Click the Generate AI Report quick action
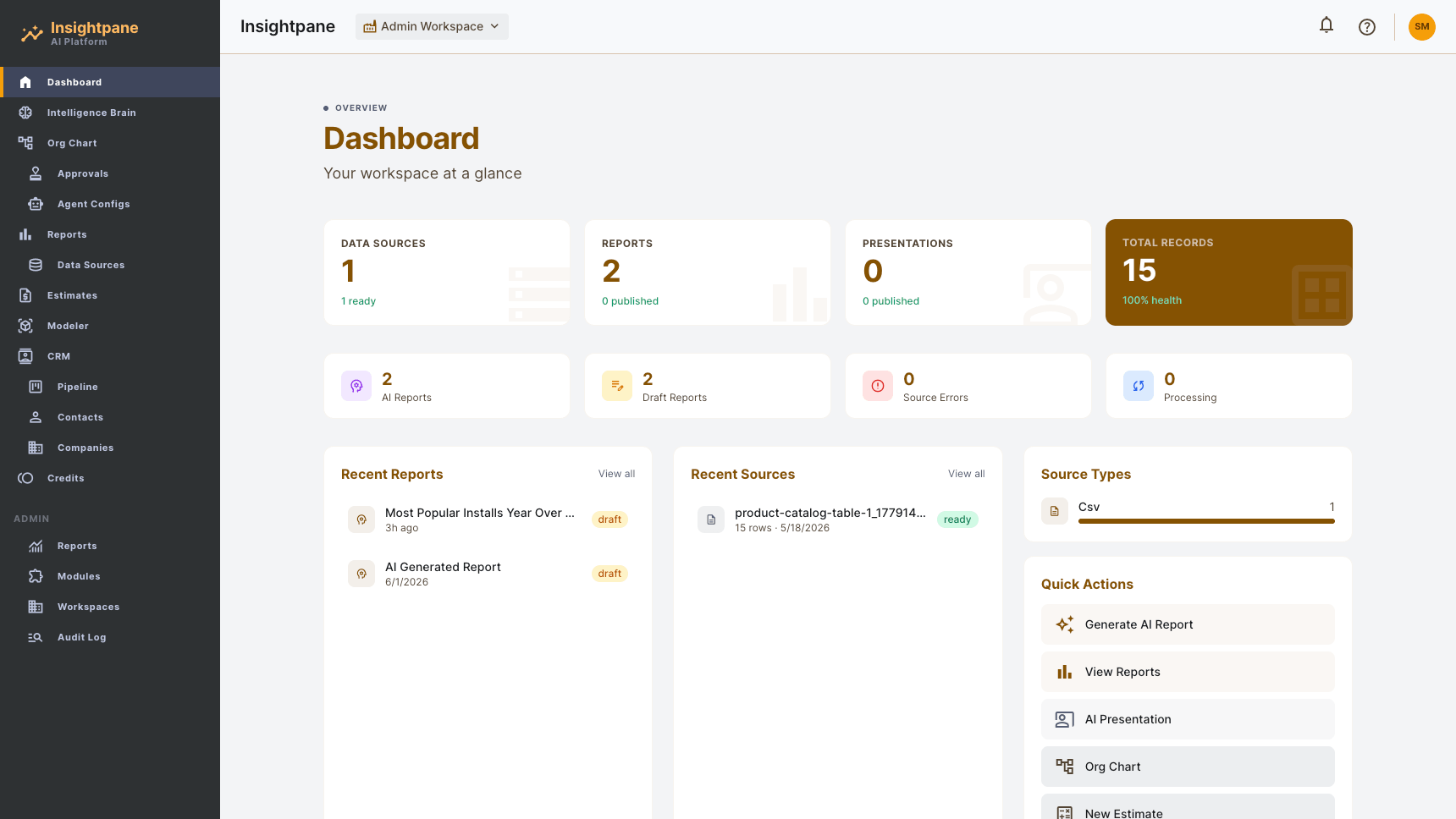 pos(1188,624)
